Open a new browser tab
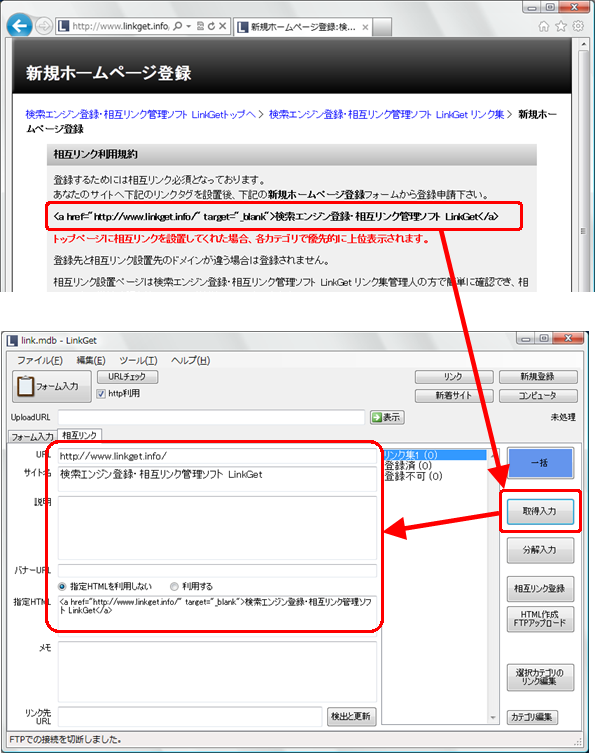This screenshot has height=753, width=595. coord(382,27)
